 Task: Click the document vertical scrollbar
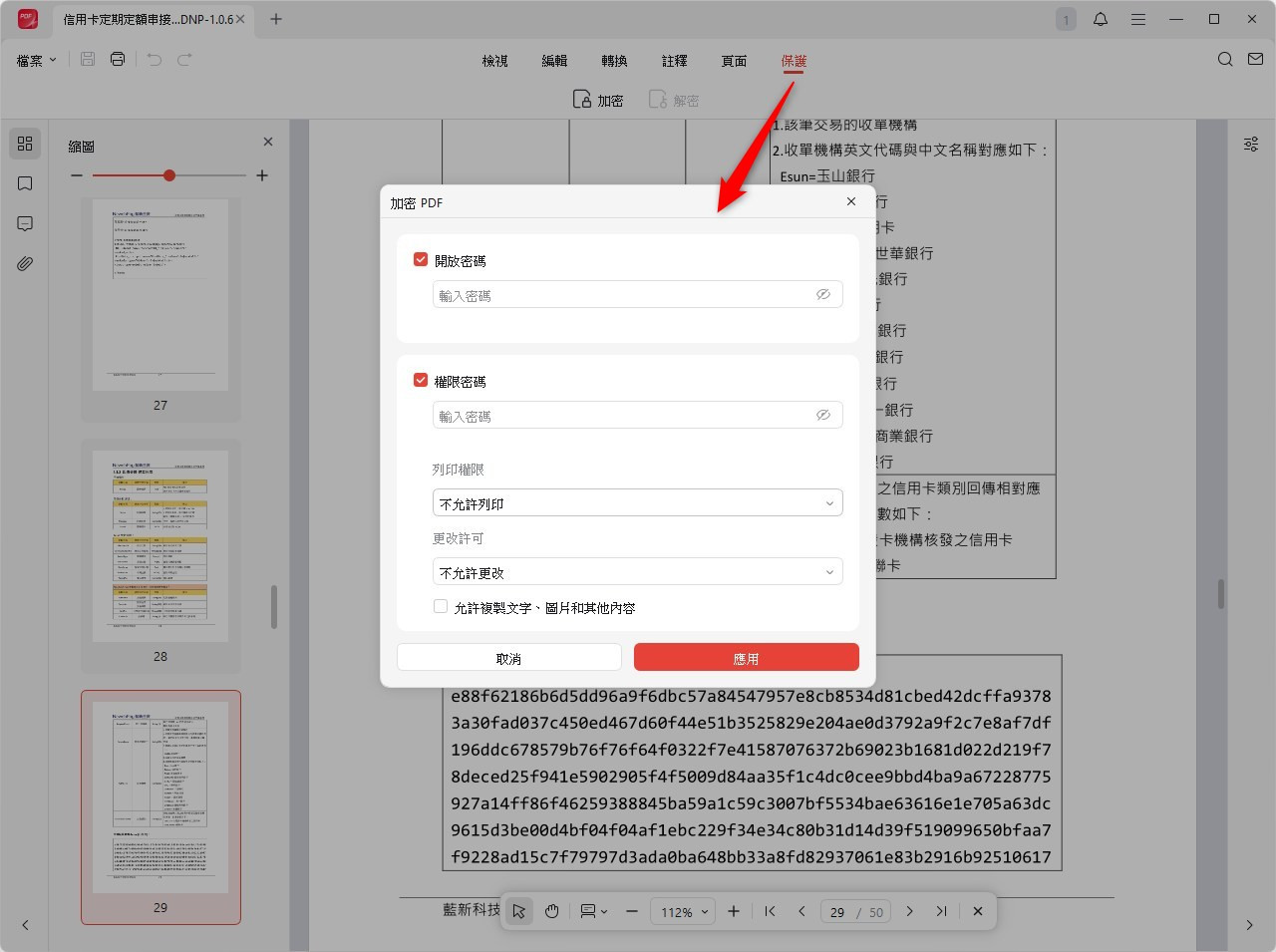pyautogui.click(x=1220, y=593)
